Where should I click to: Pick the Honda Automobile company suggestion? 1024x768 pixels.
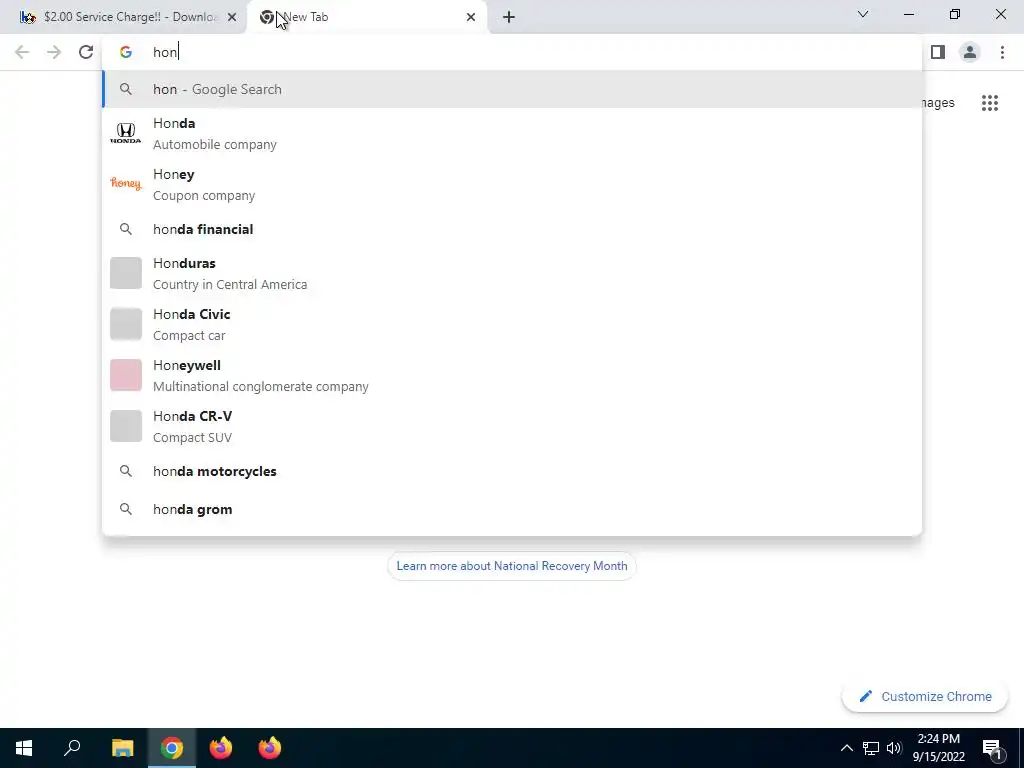tap(512, 134)
